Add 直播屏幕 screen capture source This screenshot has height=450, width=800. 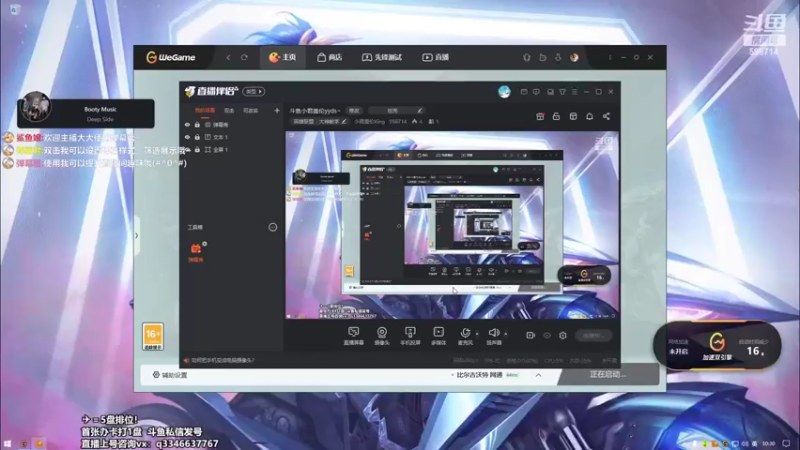[x=354, y=336]
